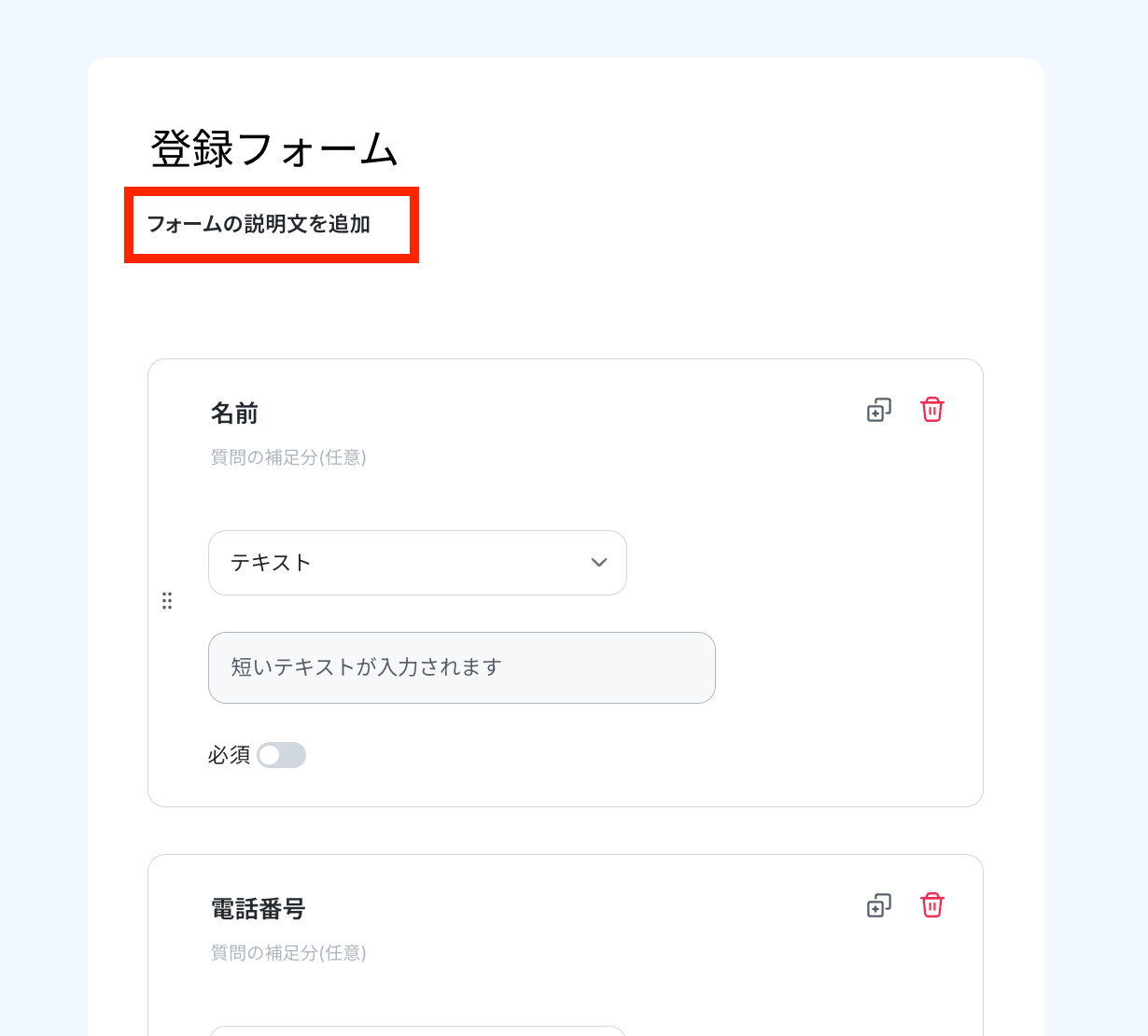Delete the 名前 question with trash icon
This screenshot has width=1148, height=1036.
click(x=932, y=410)
